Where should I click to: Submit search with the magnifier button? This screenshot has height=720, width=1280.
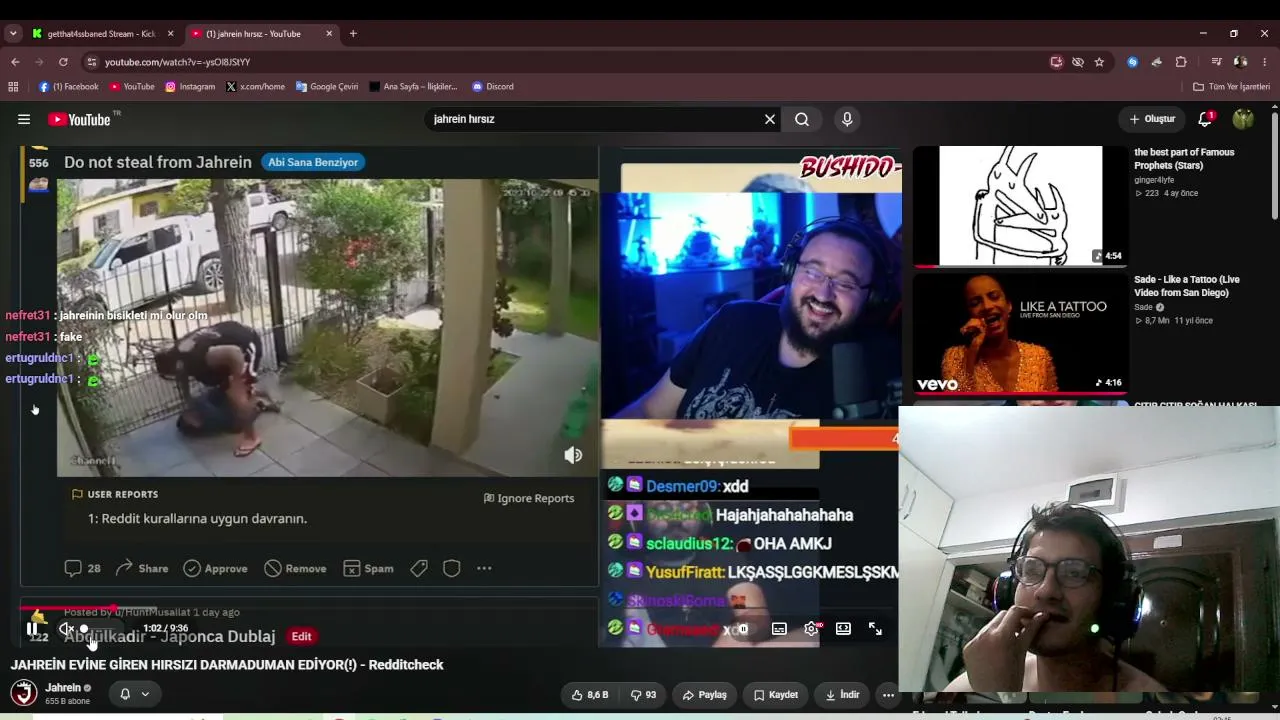pos(802,119)
